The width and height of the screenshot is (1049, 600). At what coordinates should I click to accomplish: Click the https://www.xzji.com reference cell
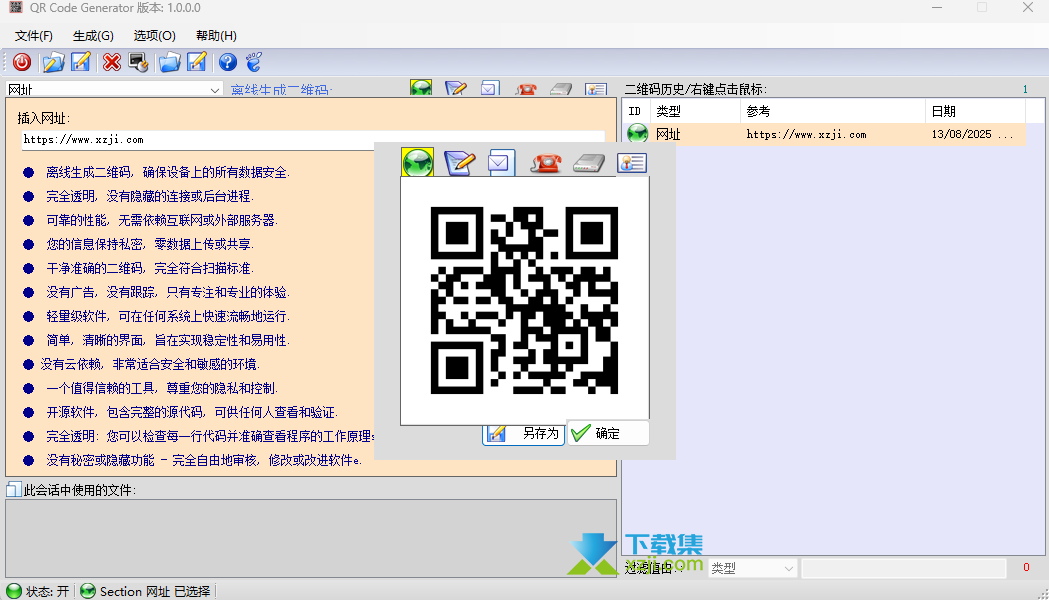click(806, 134)
